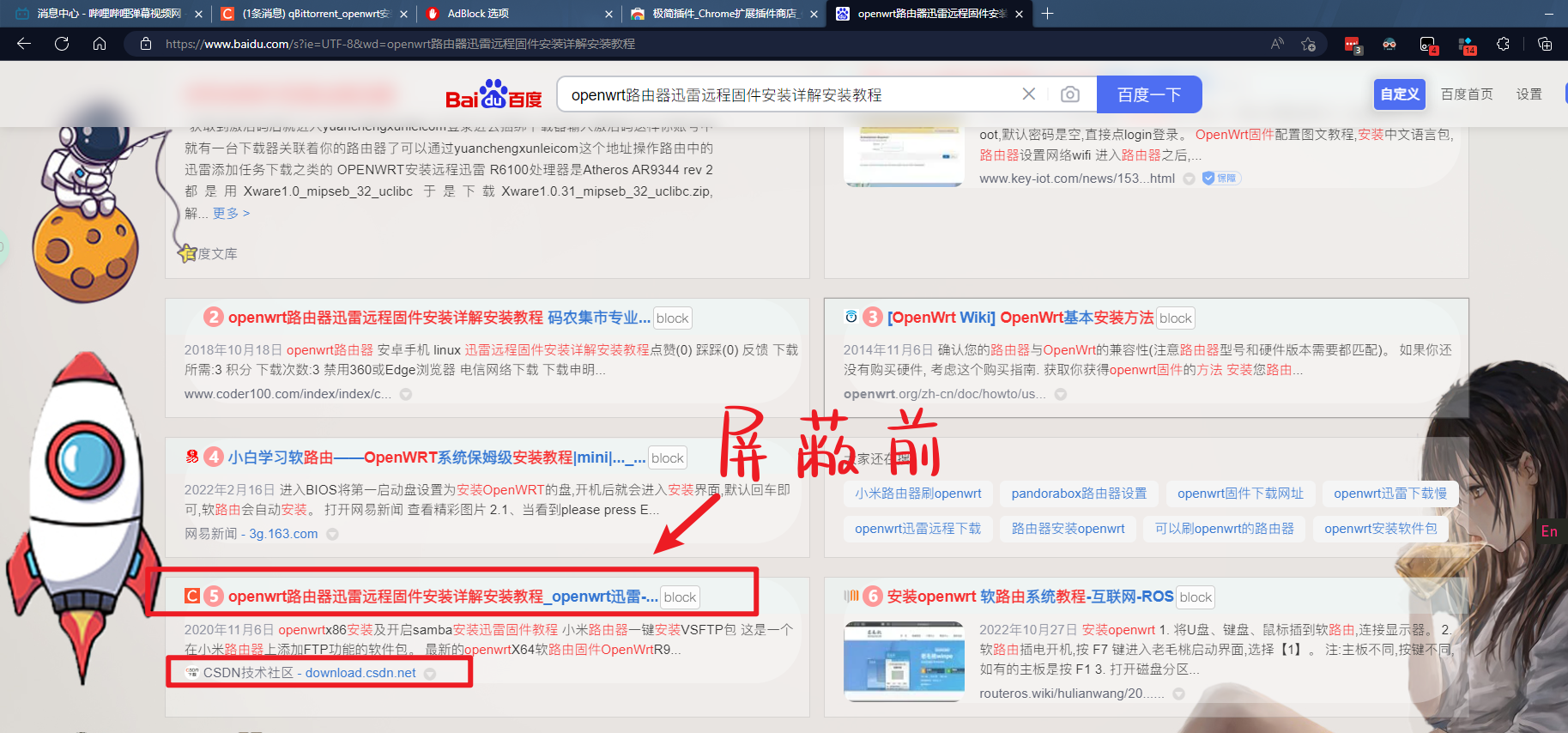Open the browser extensions puzzle menu
This screenshot has height=733, width=1568.
pyautogui.click(x=1503, y=44)
